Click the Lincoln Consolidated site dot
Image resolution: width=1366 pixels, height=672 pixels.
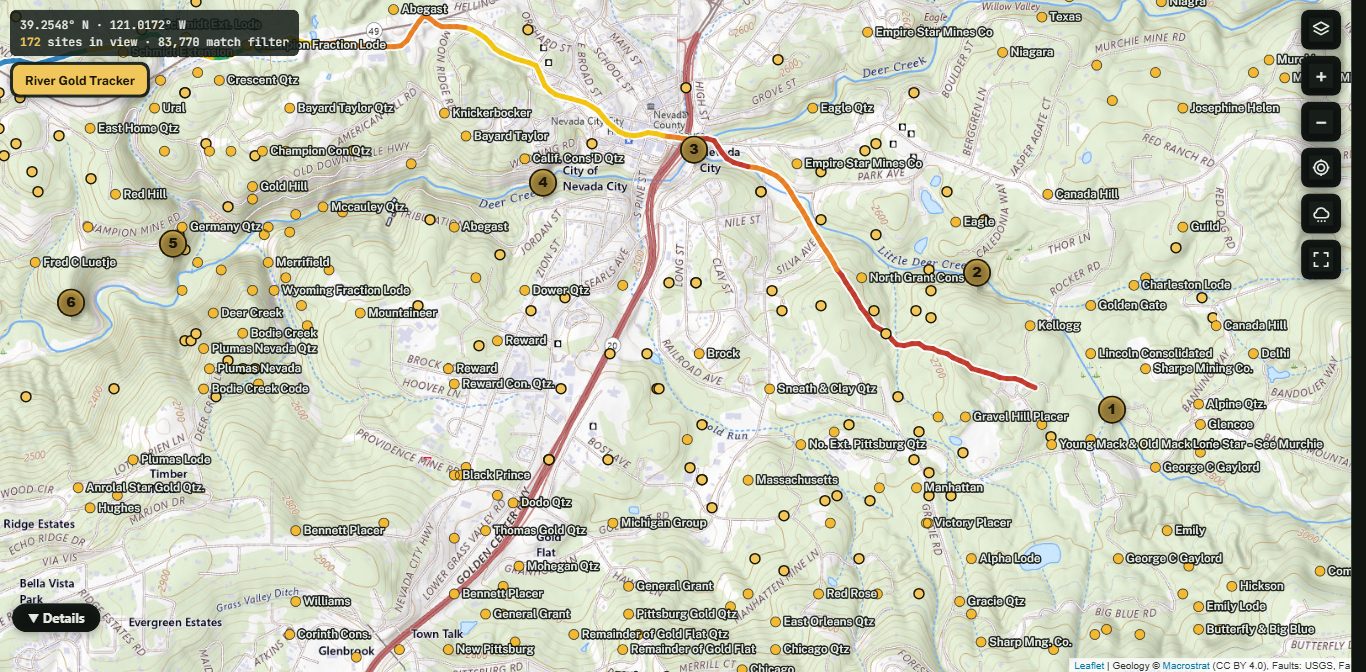click(x=1091, y=354)
